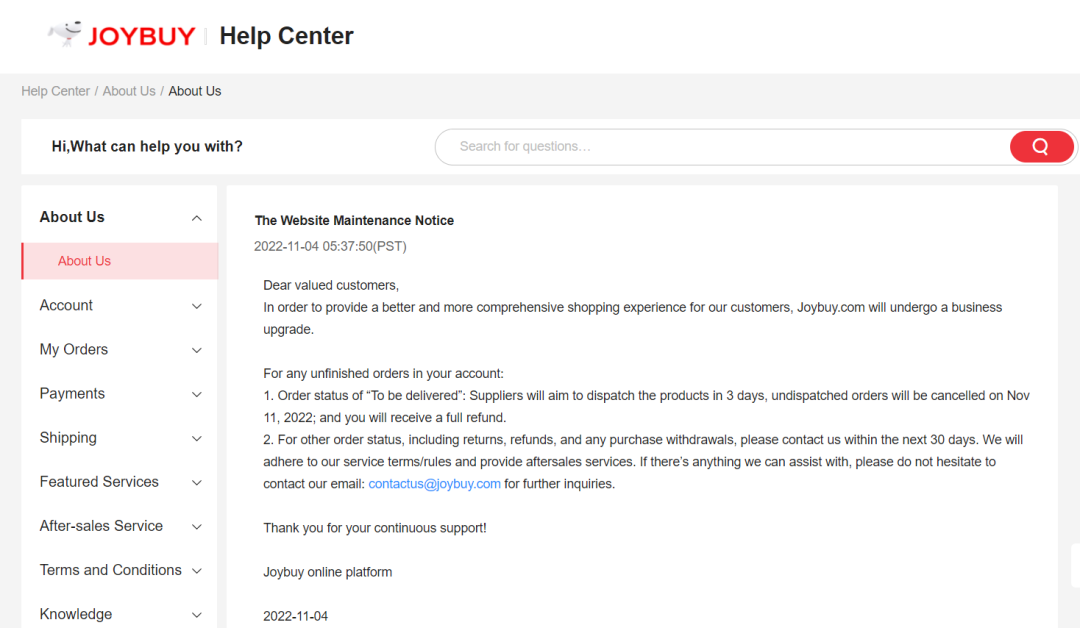1080x628 pixels.
Task: Click the red search magnifier button
Action: [x=1041, y=147]
